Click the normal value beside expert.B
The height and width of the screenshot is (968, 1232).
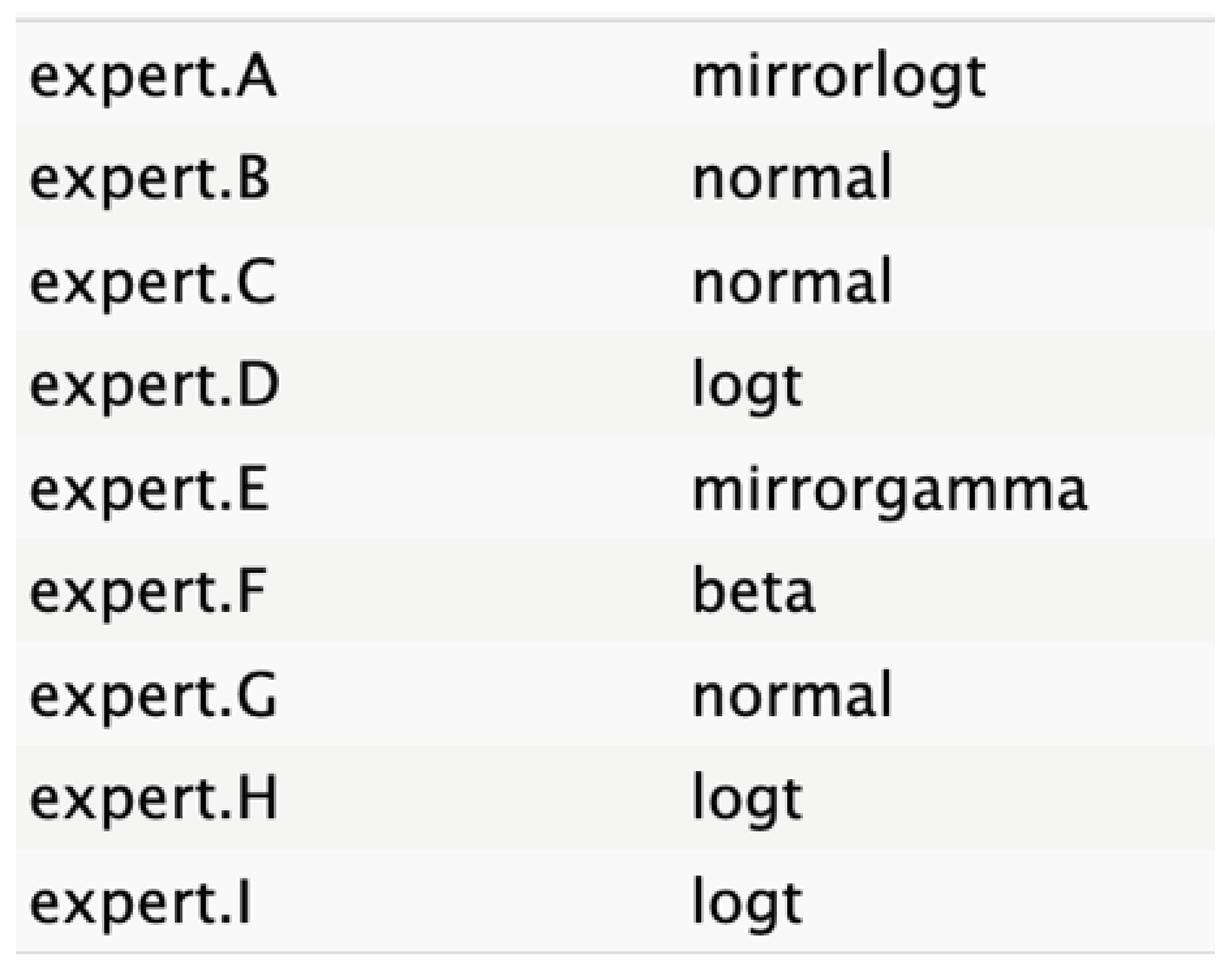point(792,180)
